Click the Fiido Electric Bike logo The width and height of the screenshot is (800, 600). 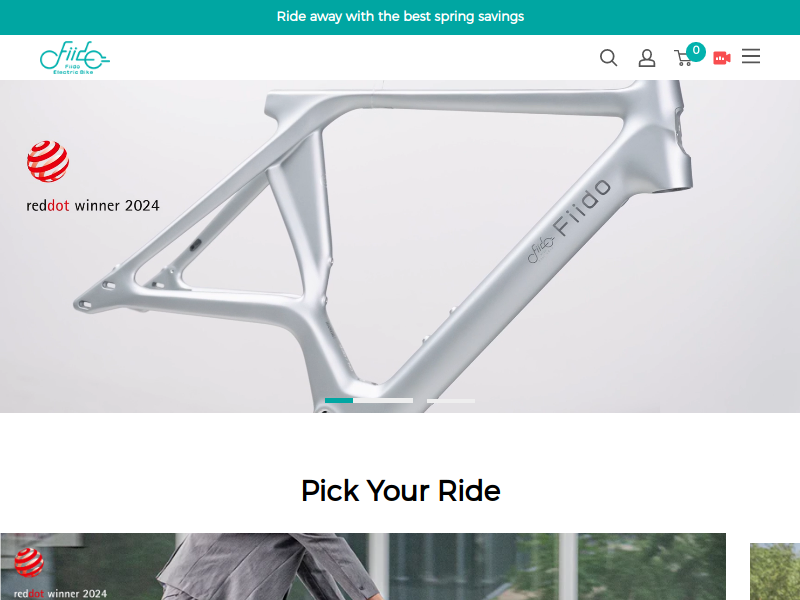[x=74, y=58]
